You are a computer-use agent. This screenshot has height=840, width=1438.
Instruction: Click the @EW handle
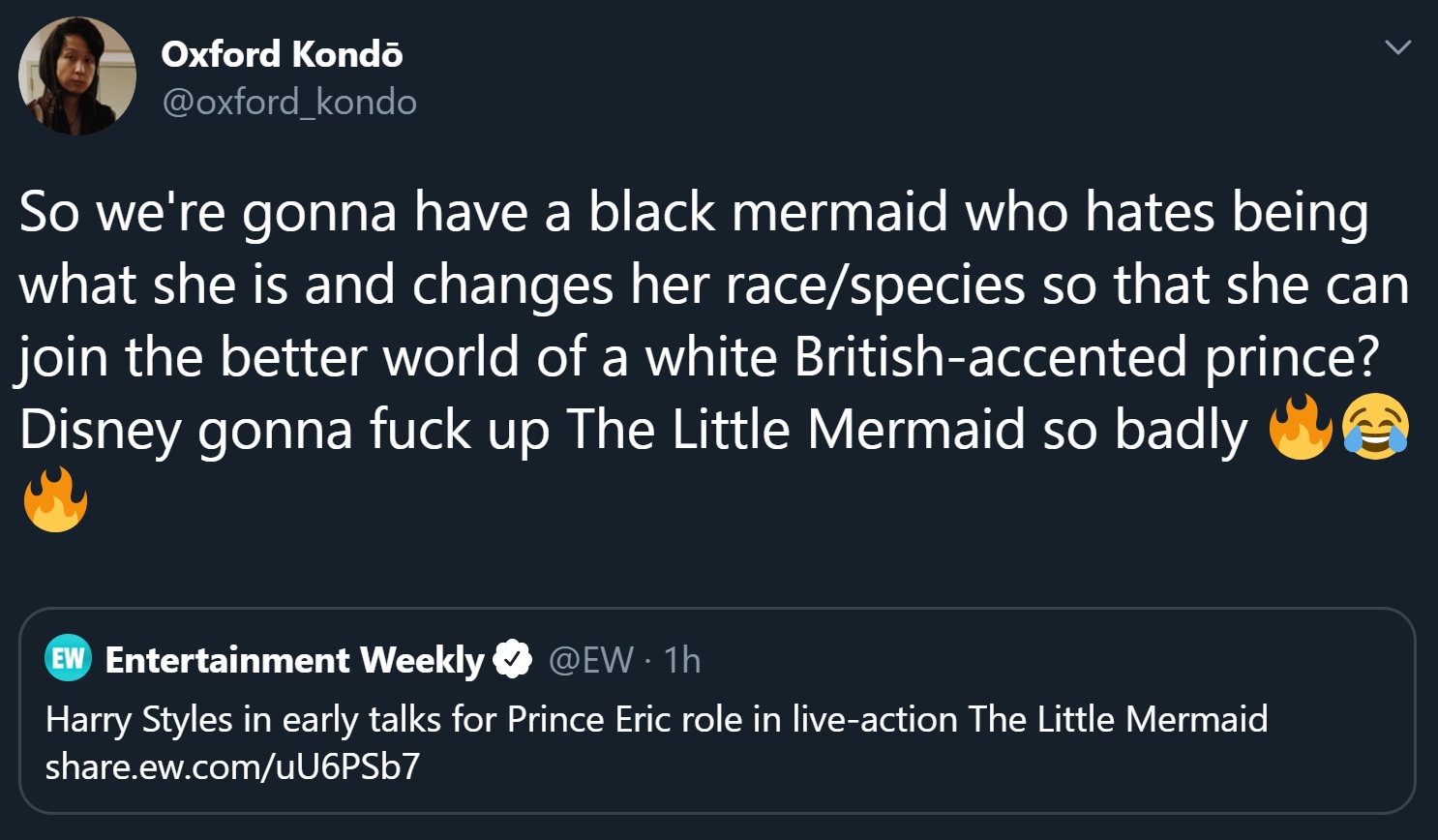[591, 660]
